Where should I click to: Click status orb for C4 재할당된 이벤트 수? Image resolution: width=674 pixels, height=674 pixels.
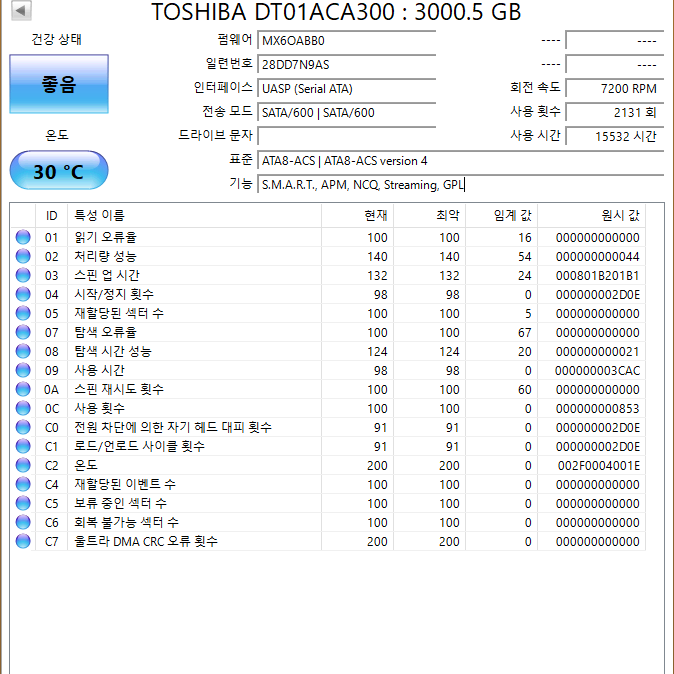[23, 484]
